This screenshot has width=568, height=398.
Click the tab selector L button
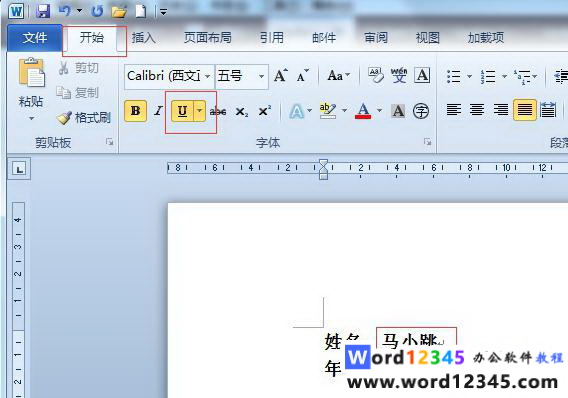pyautogui.click(x=19, y=169)
